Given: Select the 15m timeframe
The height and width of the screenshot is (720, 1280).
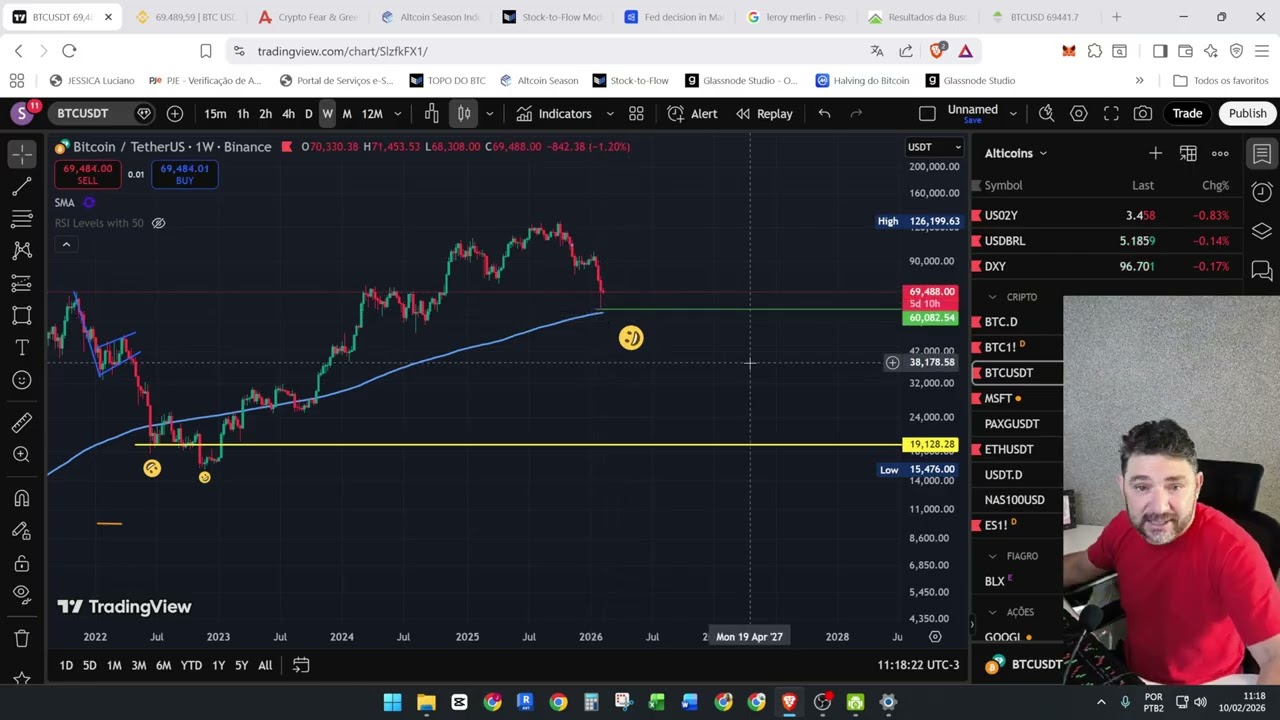Looking at the screenshot, I should (x=215, y=113).
